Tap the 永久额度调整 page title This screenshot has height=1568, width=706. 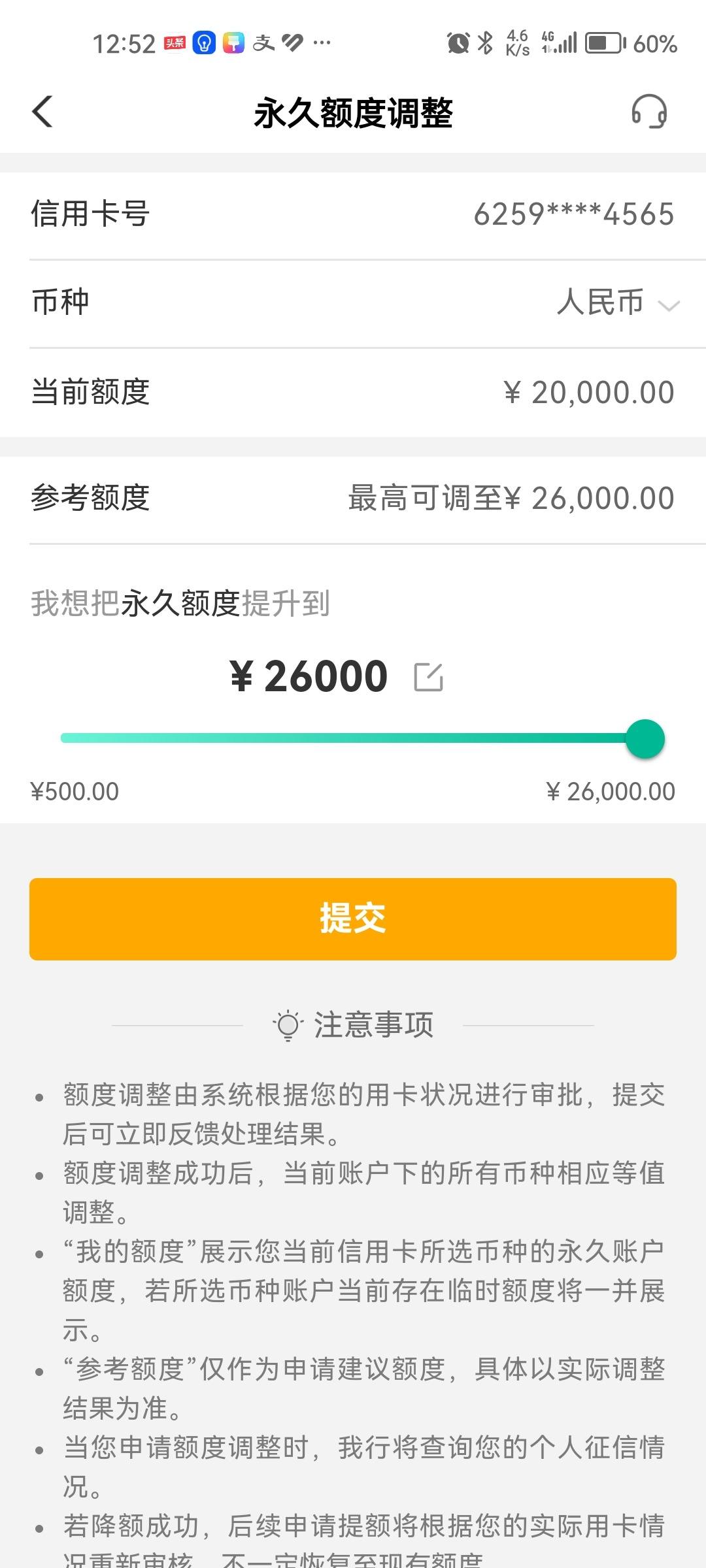click(x=353, y=112)
